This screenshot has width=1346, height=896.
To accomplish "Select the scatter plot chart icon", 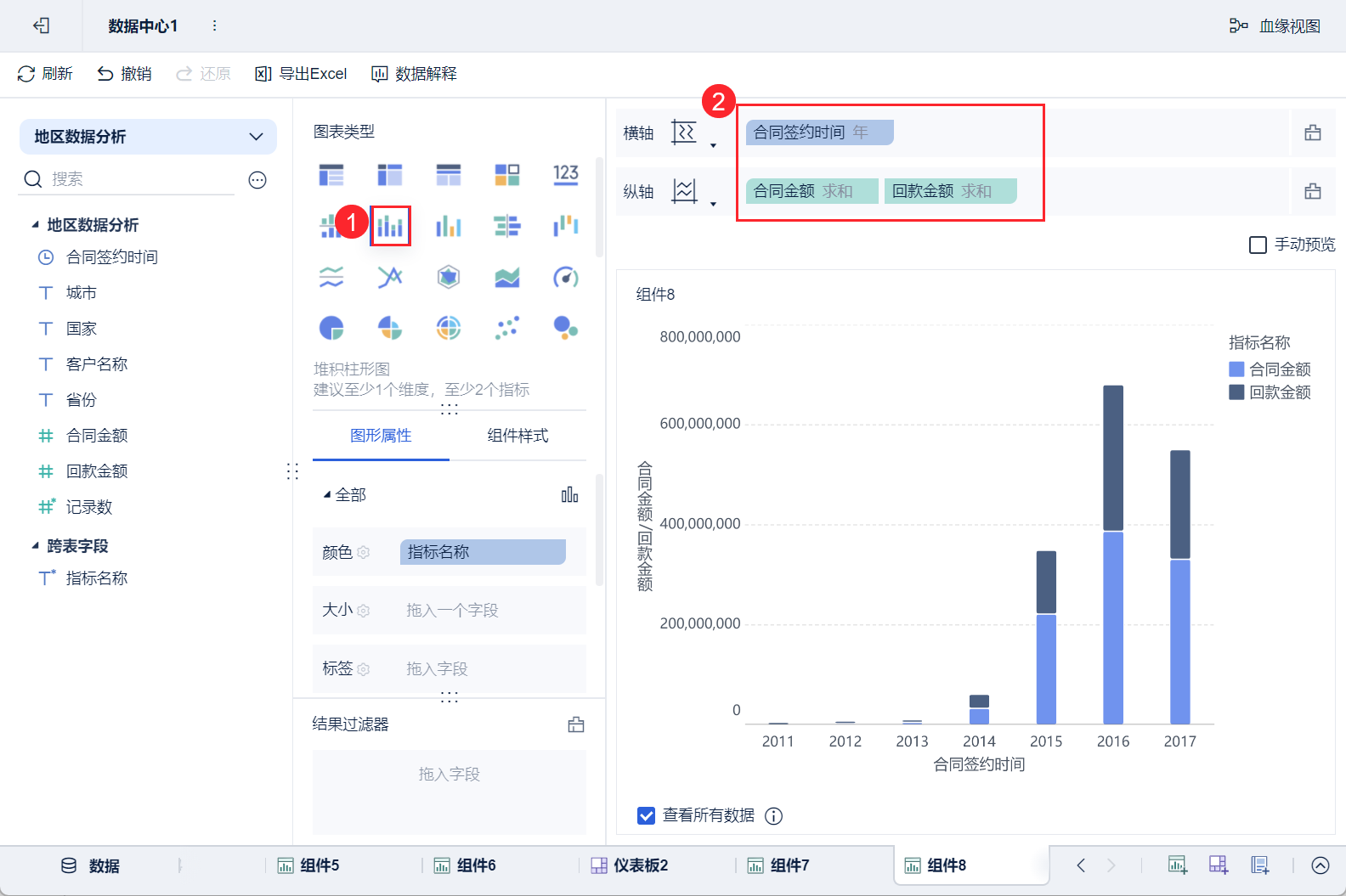I will tap(507, 328).
